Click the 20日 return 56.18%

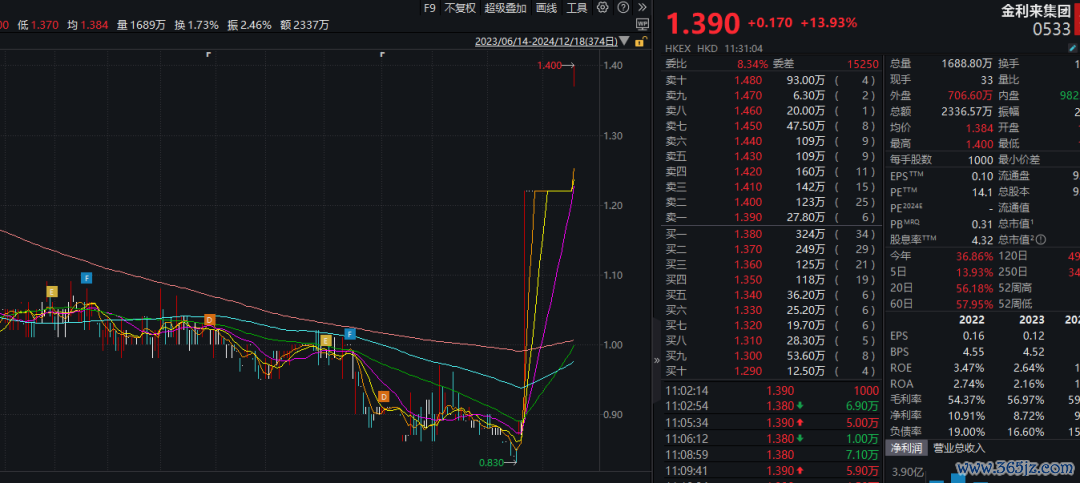974,288
